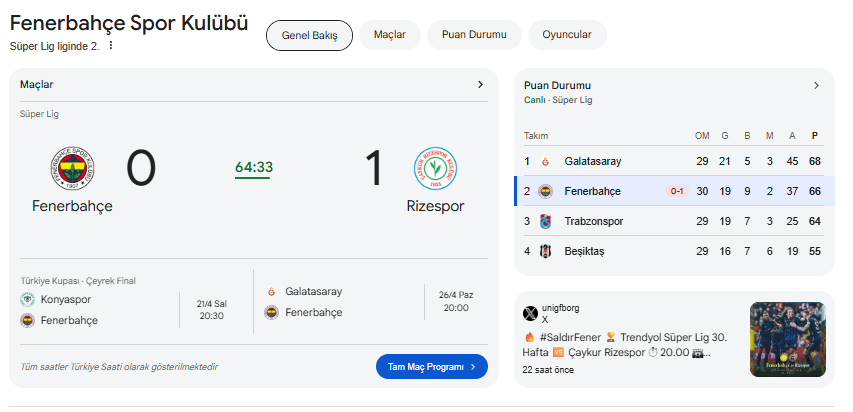
Task: Click the Galatasaray logo in standings table
Action: [545, 162]
